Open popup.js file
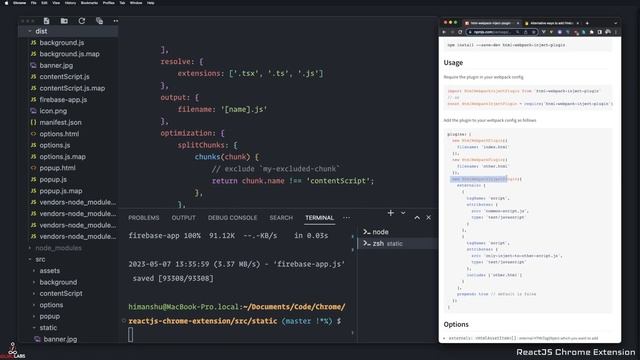 point(68,180)
